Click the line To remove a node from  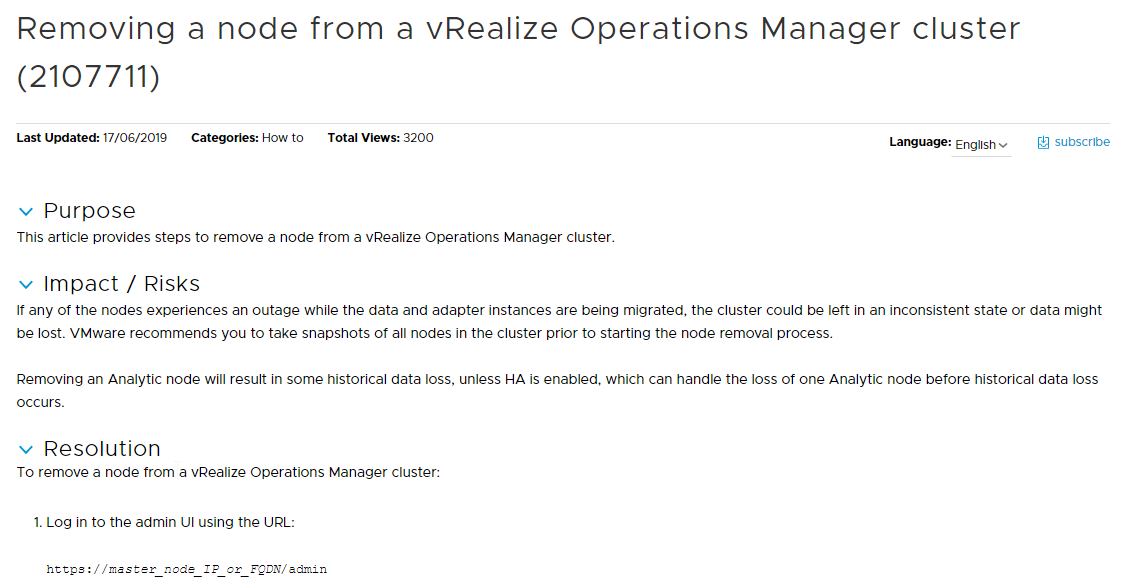click(x=228, y=472)
